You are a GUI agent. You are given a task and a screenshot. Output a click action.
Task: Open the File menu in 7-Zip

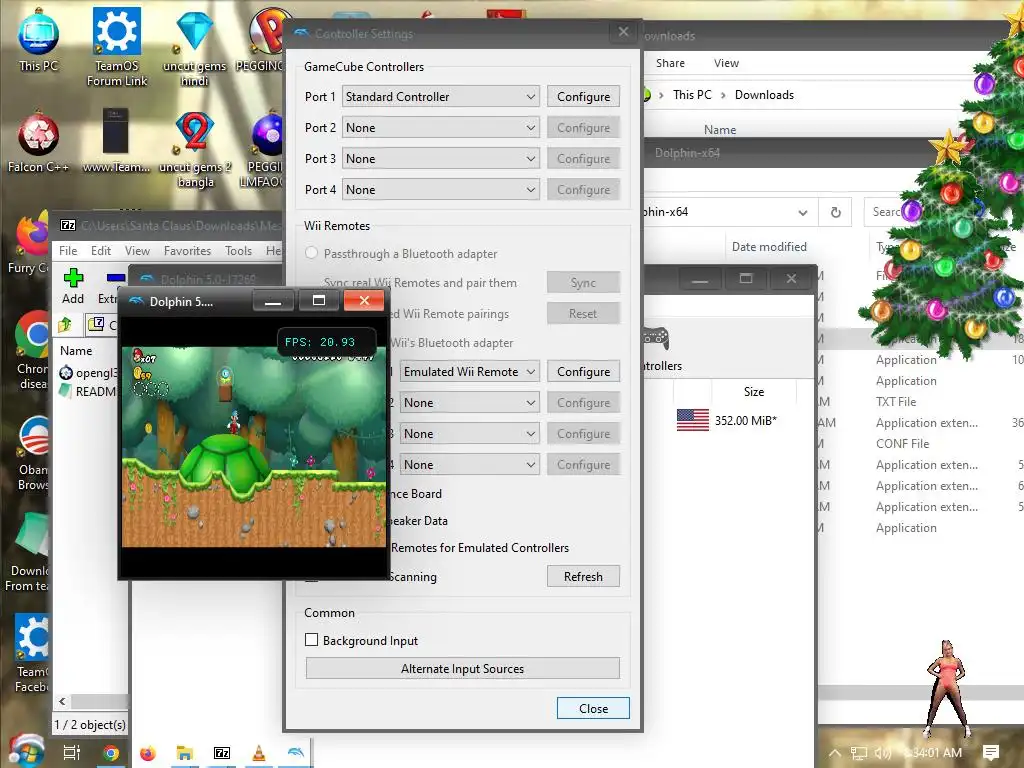[68, 251]
